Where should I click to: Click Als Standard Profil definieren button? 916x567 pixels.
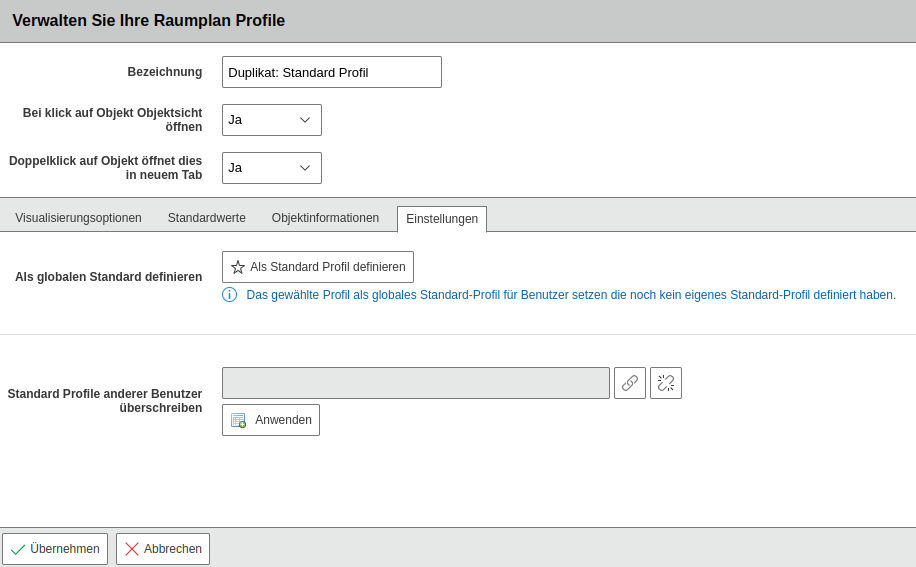(318, 267)
